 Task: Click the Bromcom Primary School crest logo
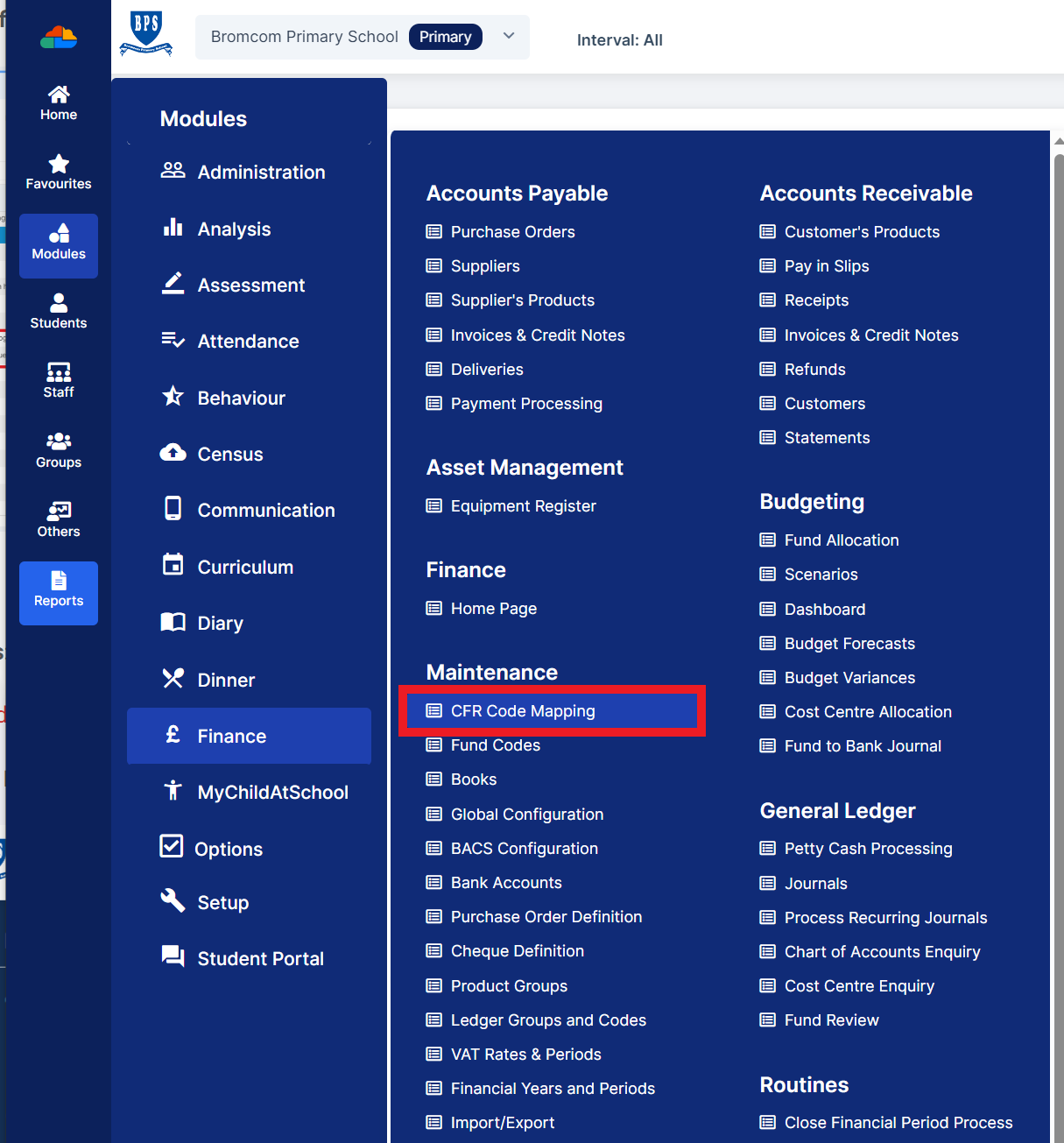click(145, 35)
